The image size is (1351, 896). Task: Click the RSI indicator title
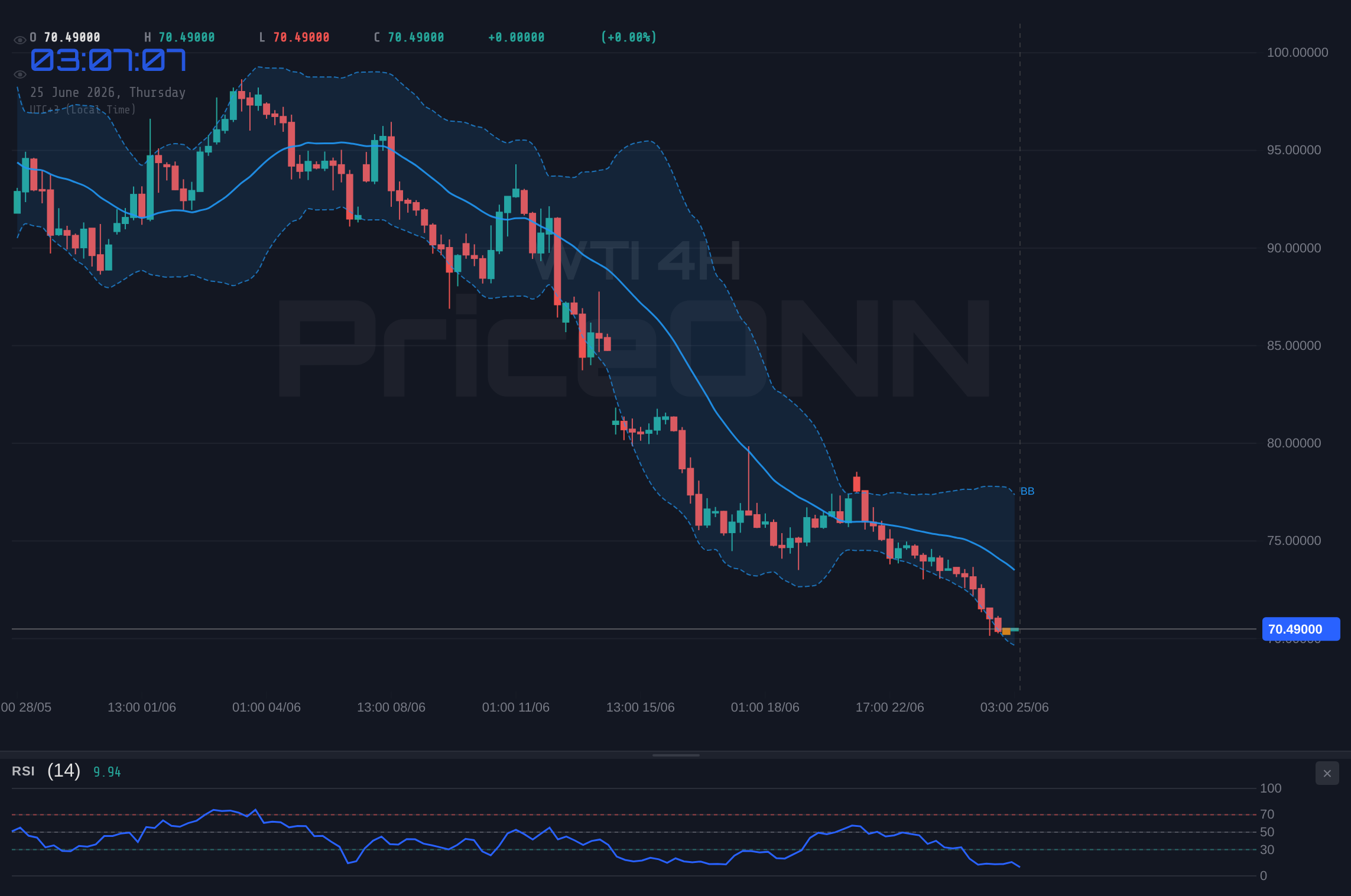click(x=23, y=771)
